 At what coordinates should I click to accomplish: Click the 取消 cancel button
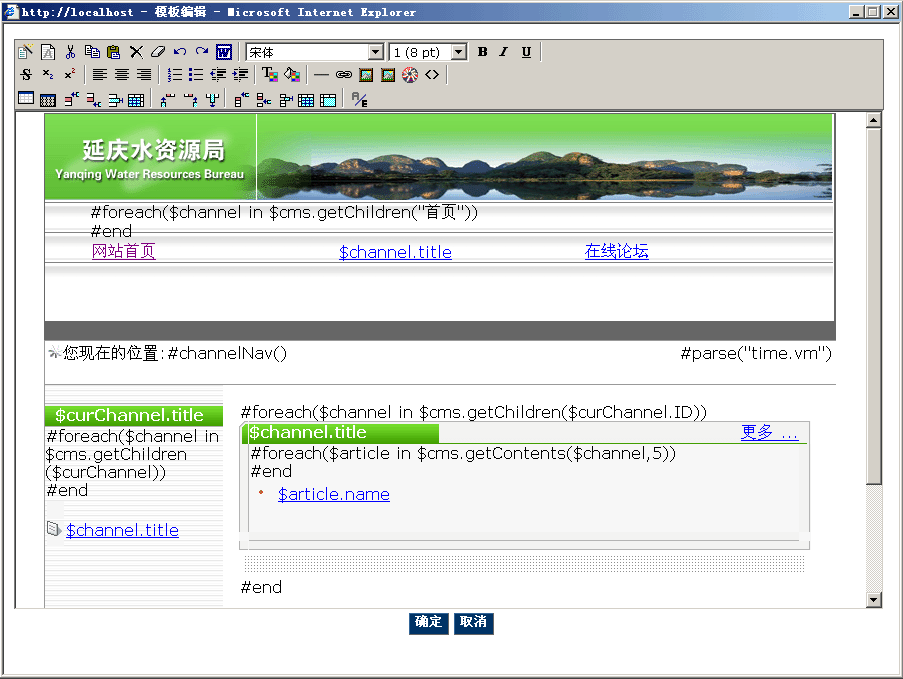pyautogui.click(x=473, y=622)
